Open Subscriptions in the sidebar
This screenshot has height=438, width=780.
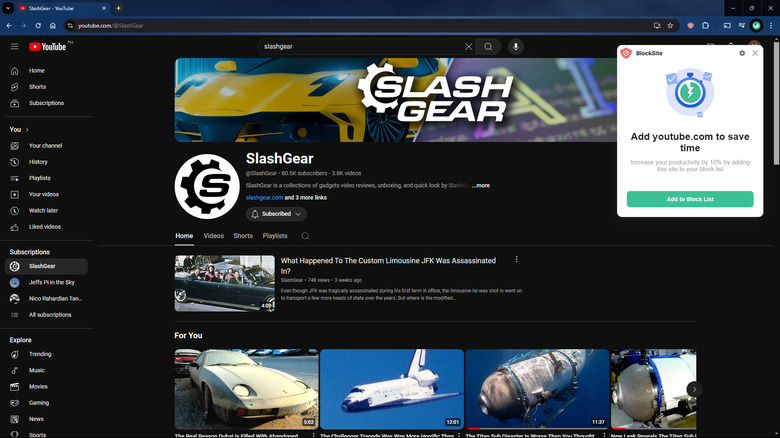[x=46, y=103]
